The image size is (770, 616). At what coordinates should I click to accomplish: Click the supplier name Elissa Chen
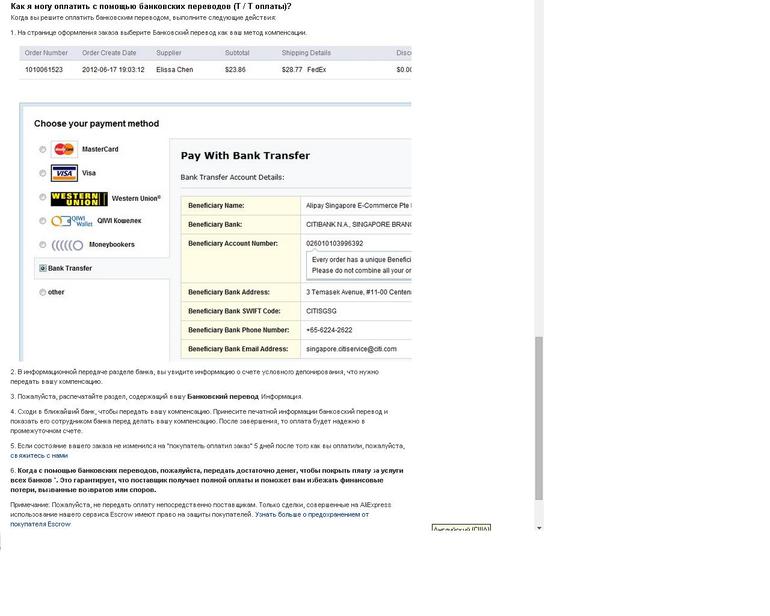(x=175, y=70)
